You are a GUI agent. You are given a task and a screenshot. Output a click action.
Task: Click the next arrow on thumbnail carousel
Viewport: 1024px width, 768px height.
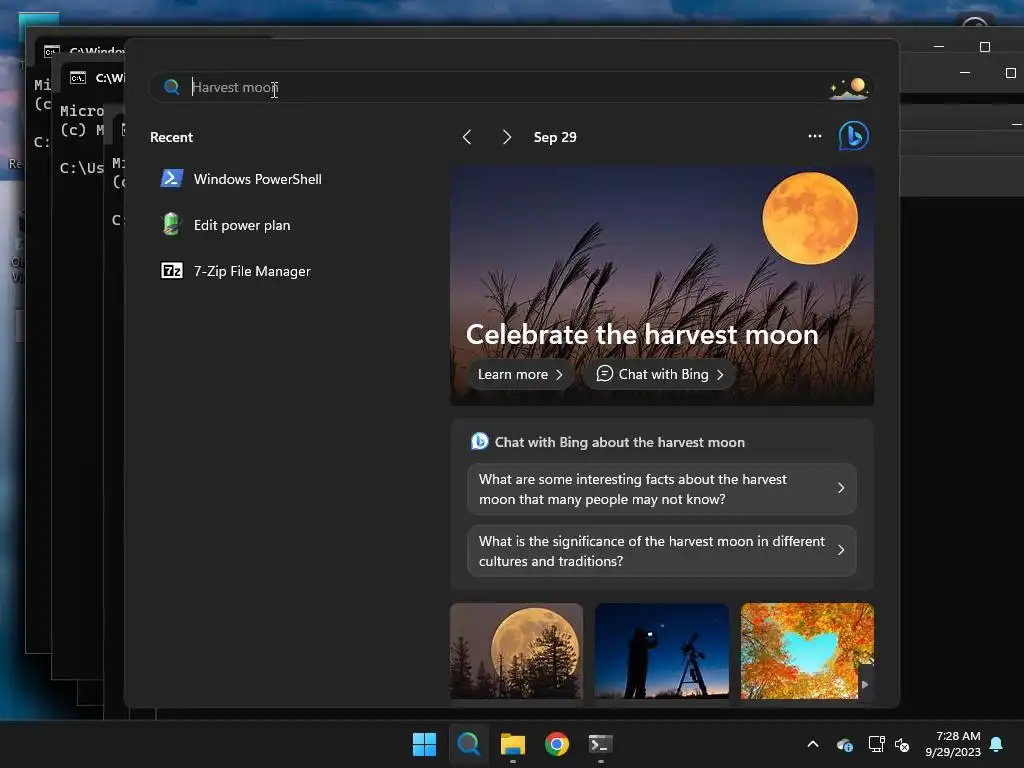(865, 684)
